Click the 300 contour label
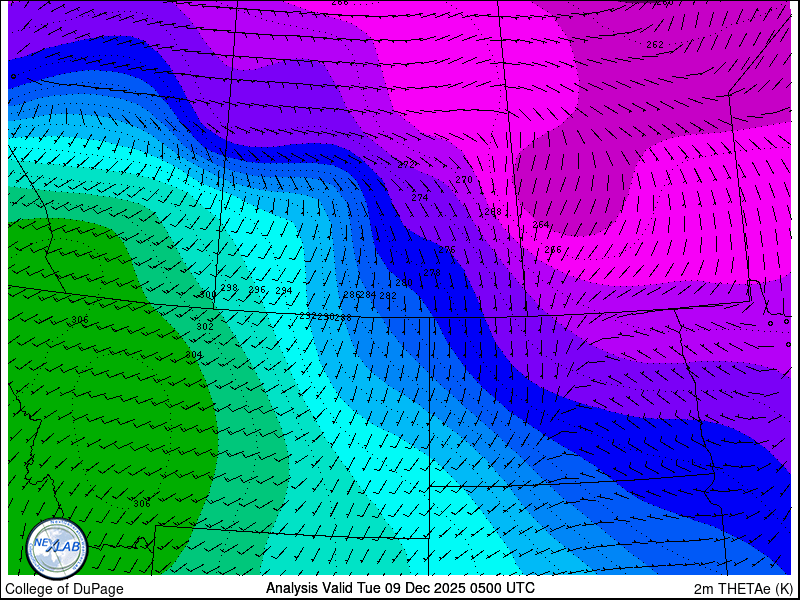This screenshot has height=600, width=800. [x=208, y=294]
